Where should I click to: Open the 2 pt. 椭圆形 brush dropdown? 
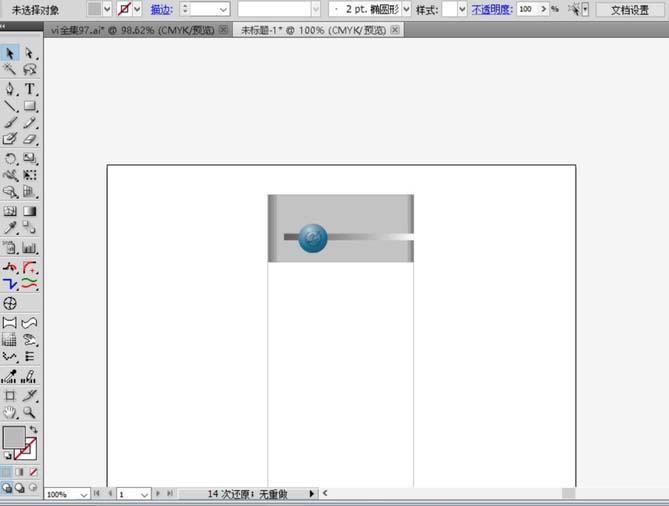tap(406, 9)
